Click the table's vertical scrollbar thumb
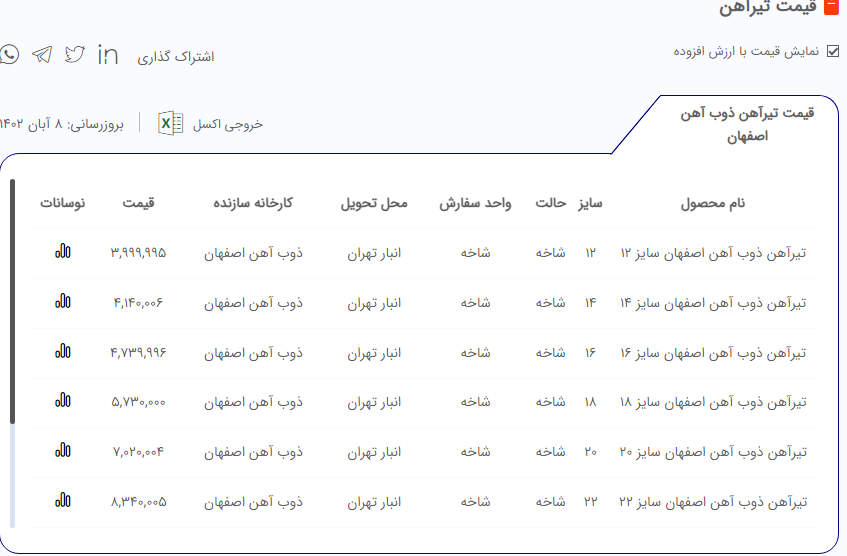 12,300
